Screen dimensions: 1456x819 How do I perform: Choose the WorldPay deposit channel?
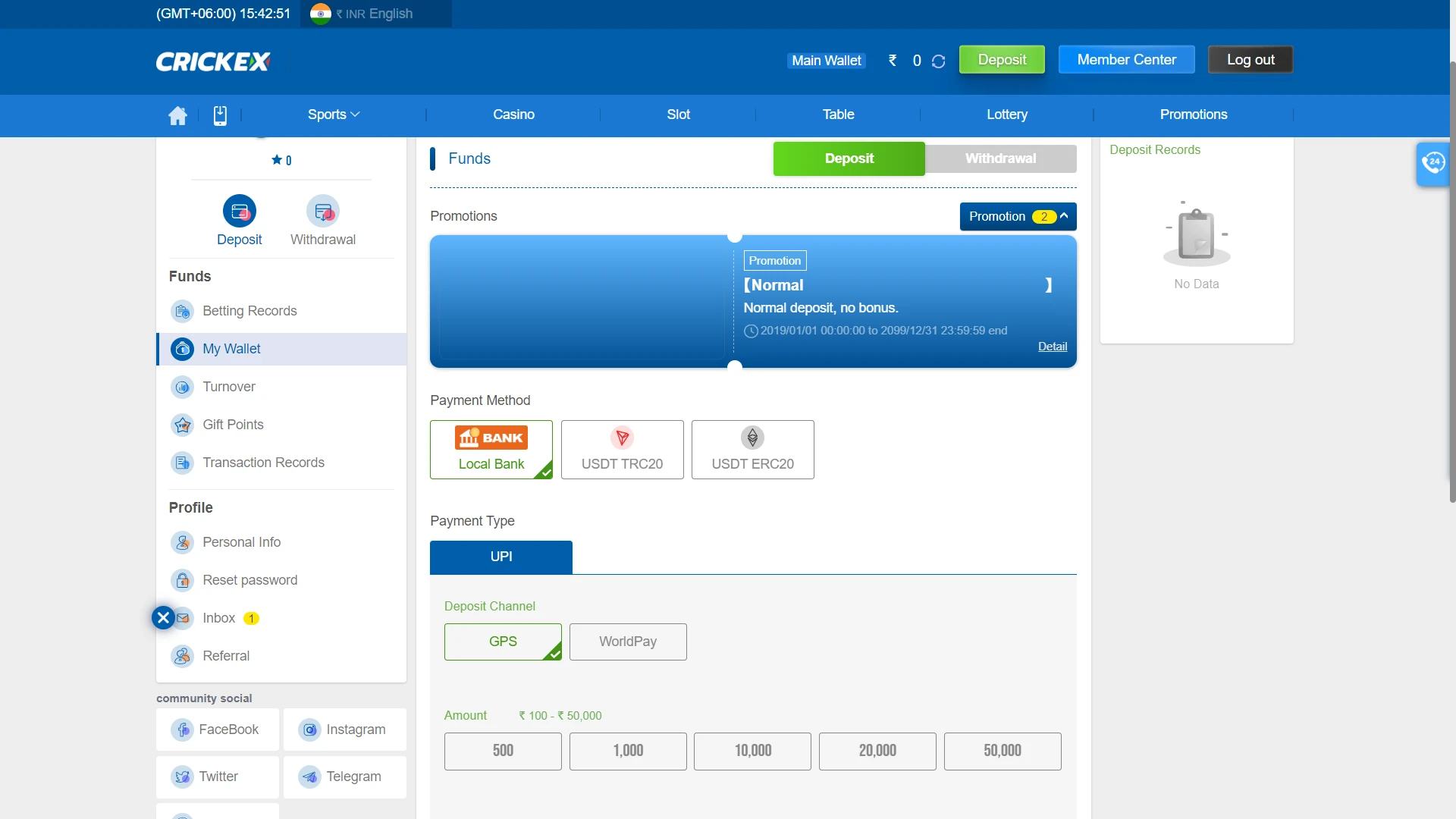click(628, 642)
